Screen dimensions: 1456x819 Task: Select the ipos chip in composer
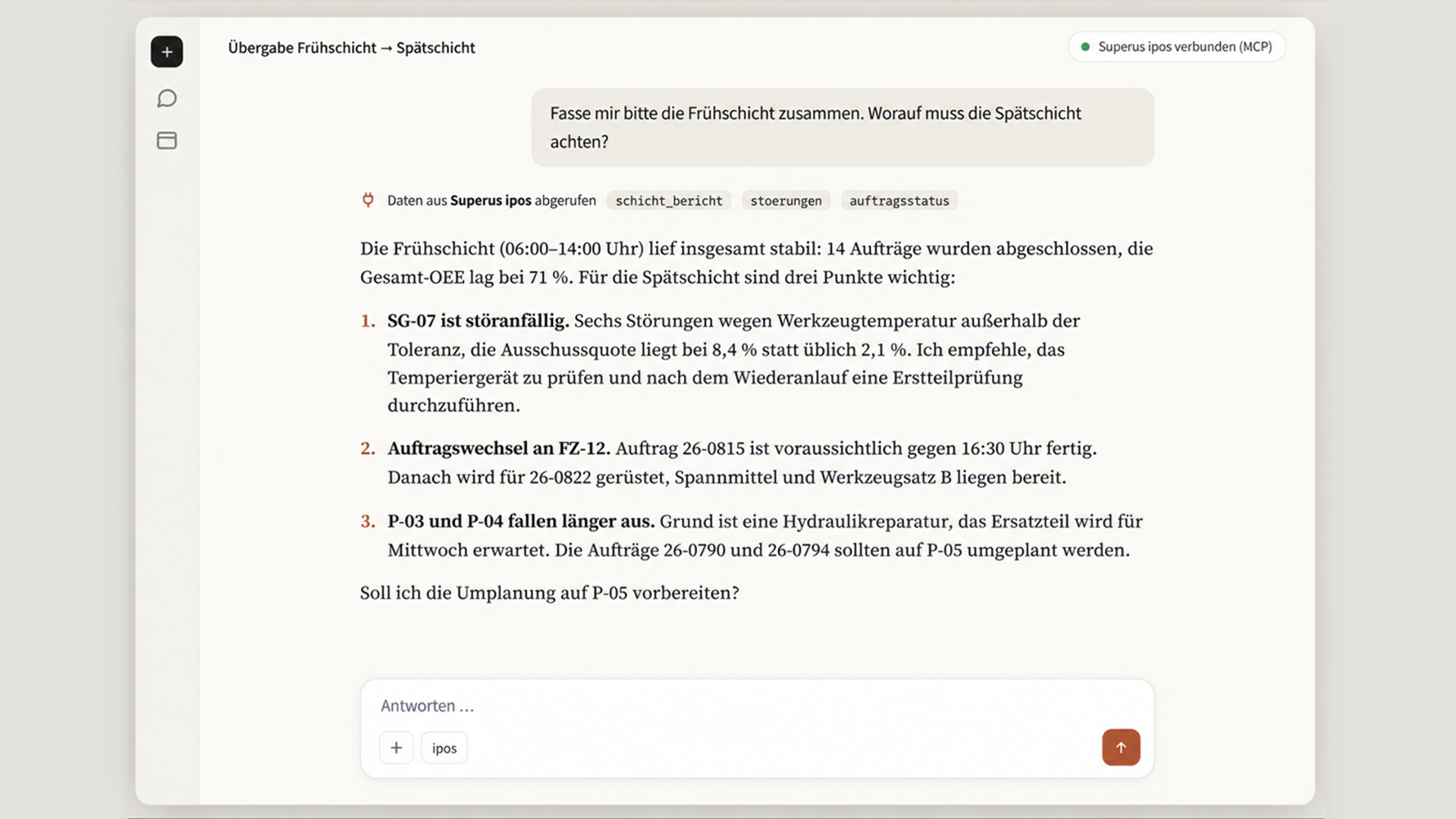click(x=444, y=748)
